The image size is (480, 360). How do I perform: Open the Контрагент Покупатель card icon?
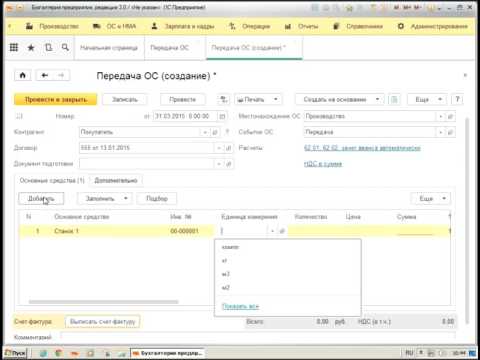[215, 132]
